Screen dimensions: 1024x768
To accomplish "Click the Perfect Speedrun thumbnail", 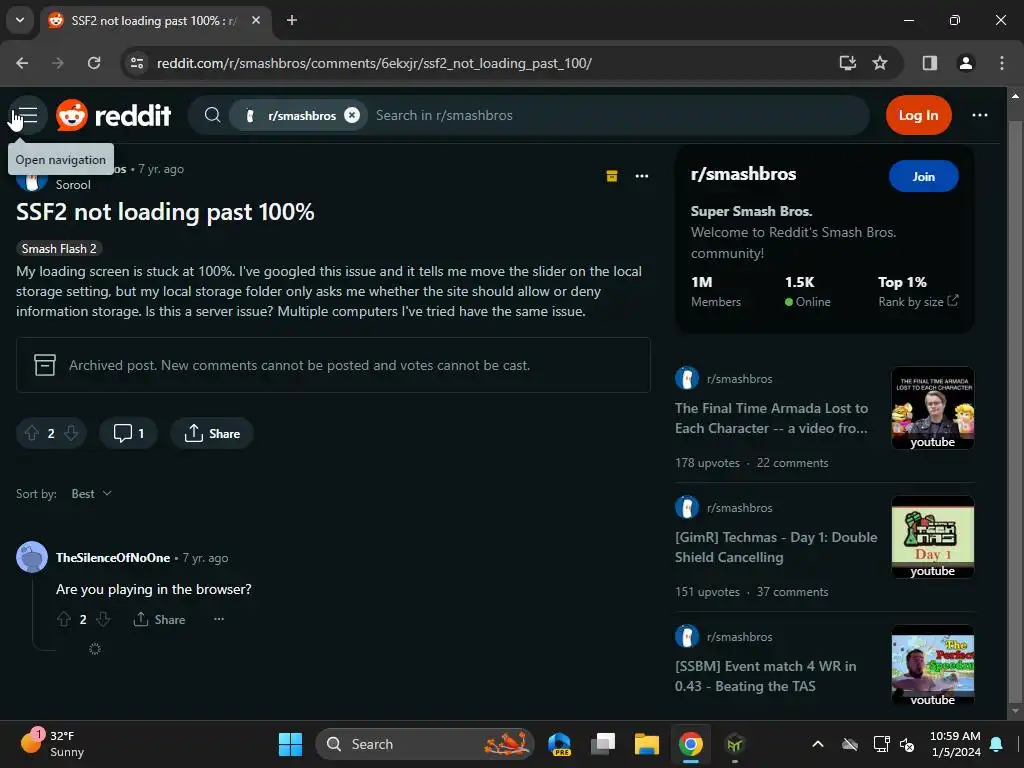I will point(933,666).
